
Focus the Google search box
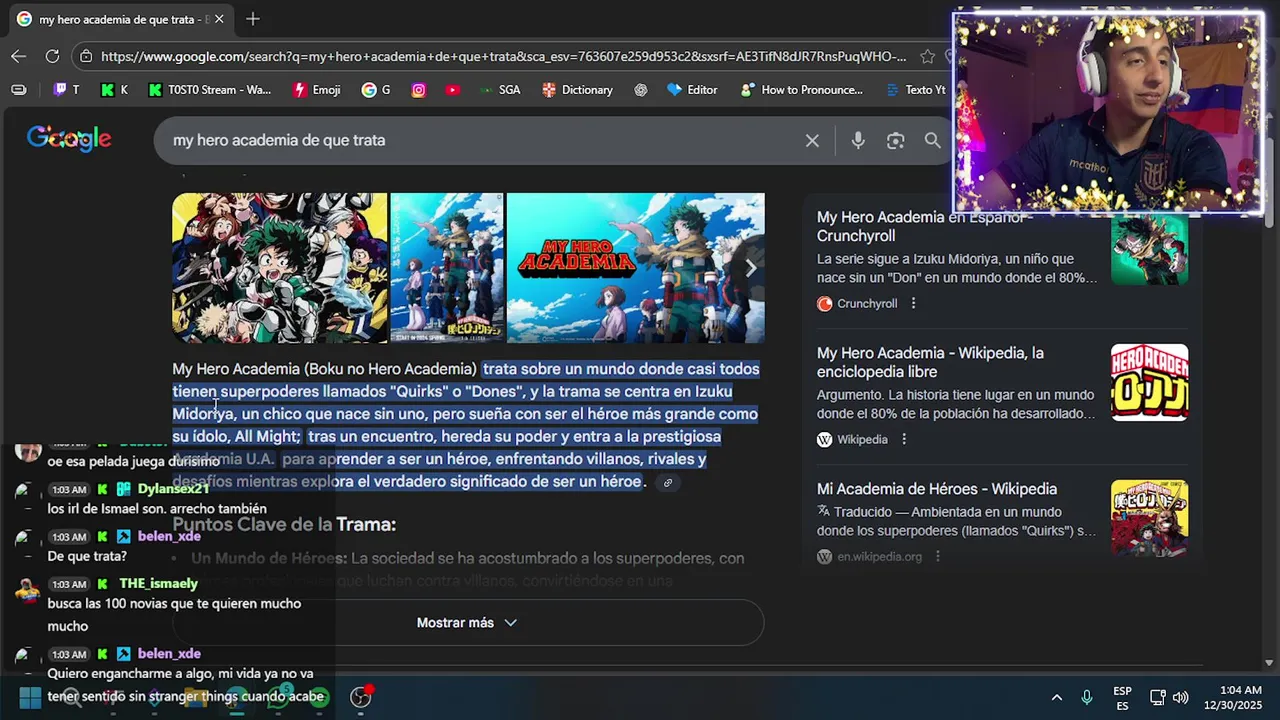point(480,141)
